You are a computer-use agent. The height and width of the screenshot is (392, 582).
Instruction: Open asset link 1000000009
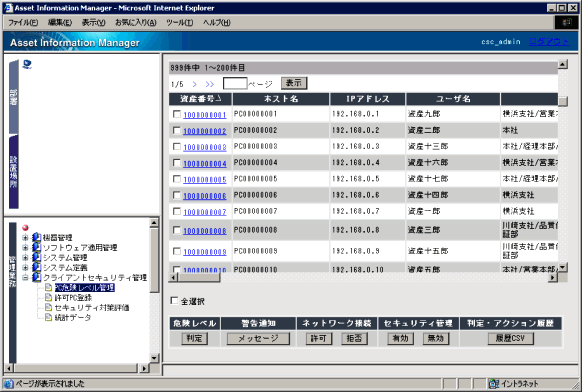[x=205, y=252]
